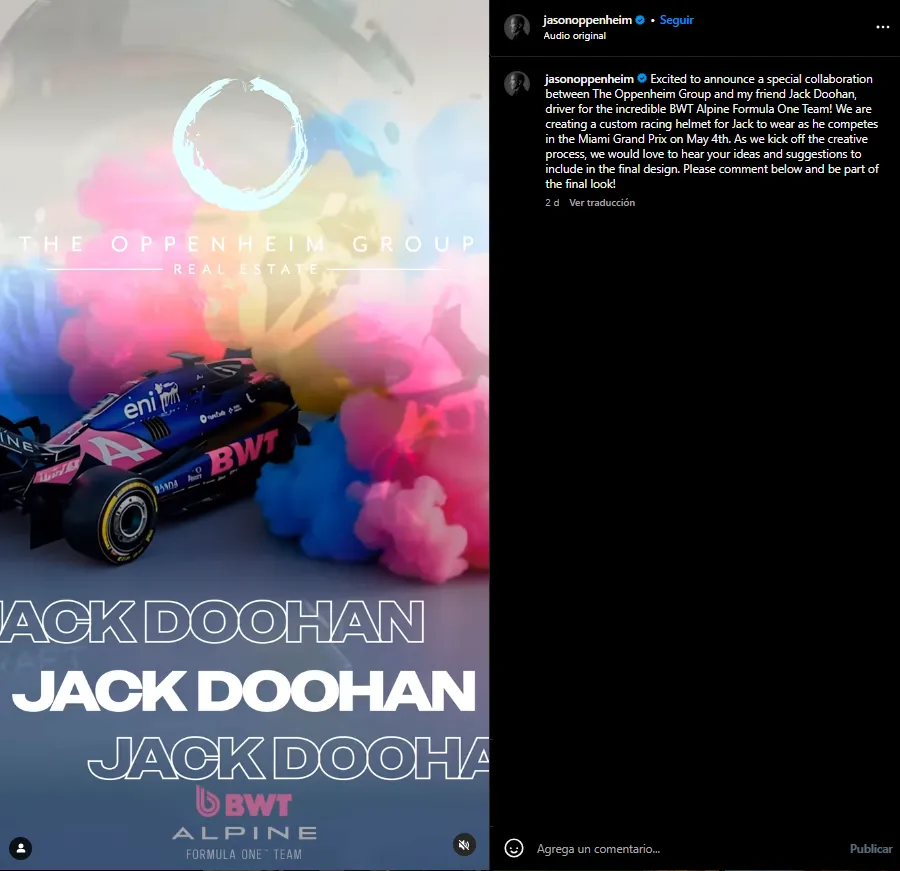Click the profile avatar beside the caption

pos(517,84)
